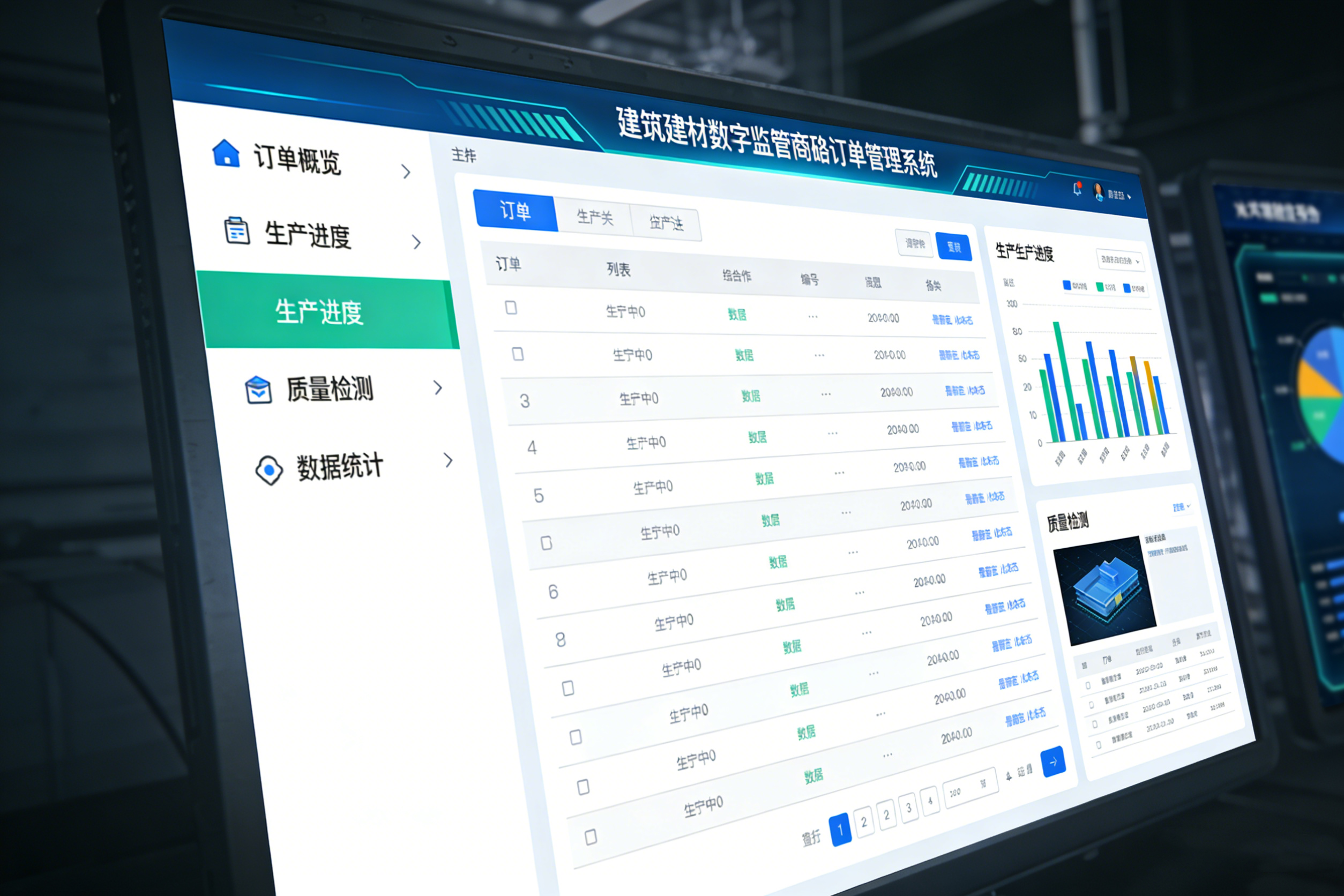Switch to the 订单 tab

pos(516,211)
